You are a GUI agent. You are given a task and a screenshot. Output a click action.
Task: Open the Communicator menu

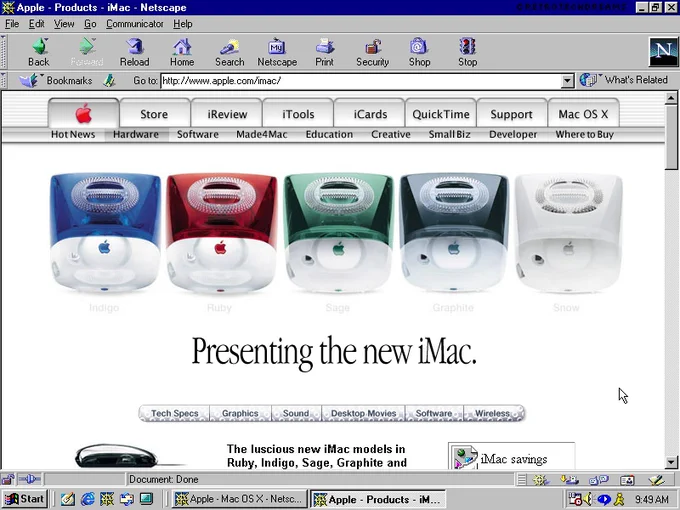pyautogui.click(x=135, y=24)
